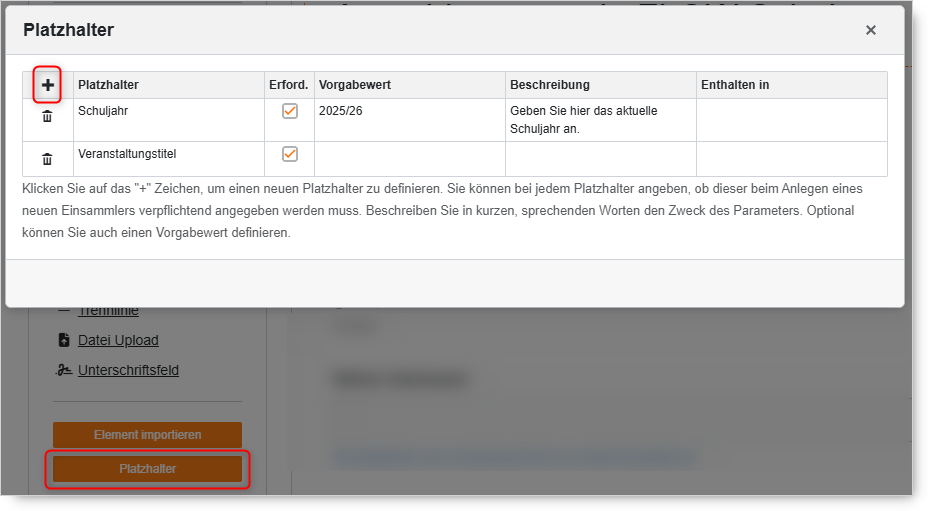Click the Unterschriftsfeld signature icon

[64, 370]
